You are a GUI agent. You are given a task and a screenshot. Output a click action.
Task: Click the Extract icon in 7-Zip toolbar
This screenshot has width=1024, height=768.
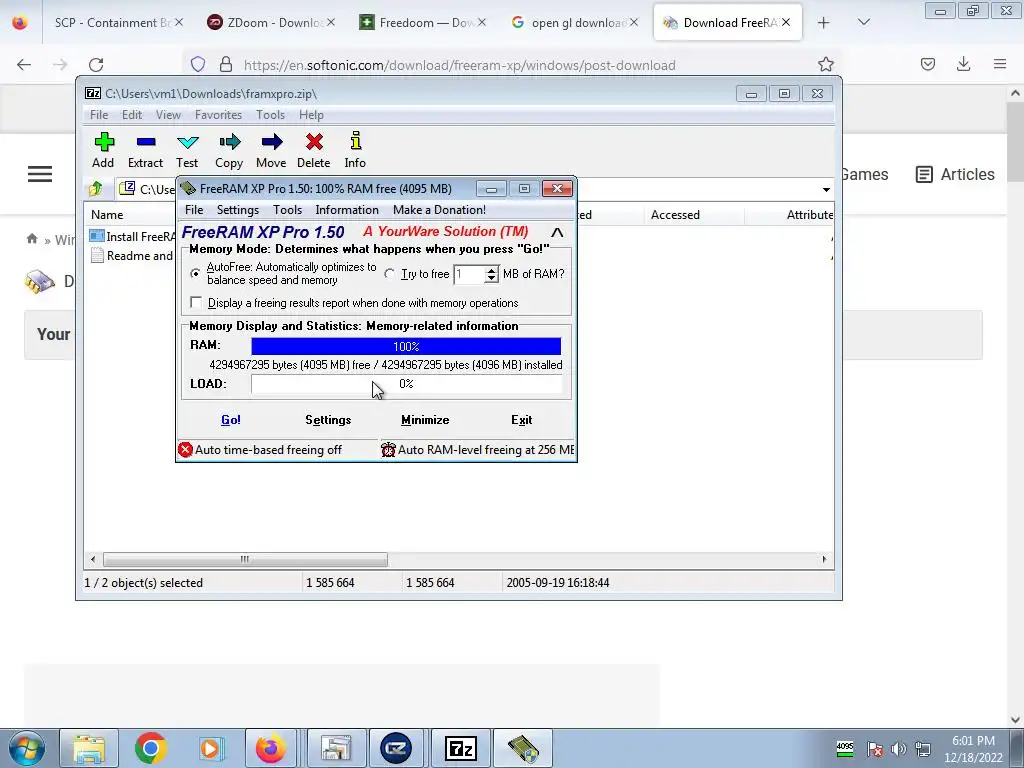tap(146, 142)
